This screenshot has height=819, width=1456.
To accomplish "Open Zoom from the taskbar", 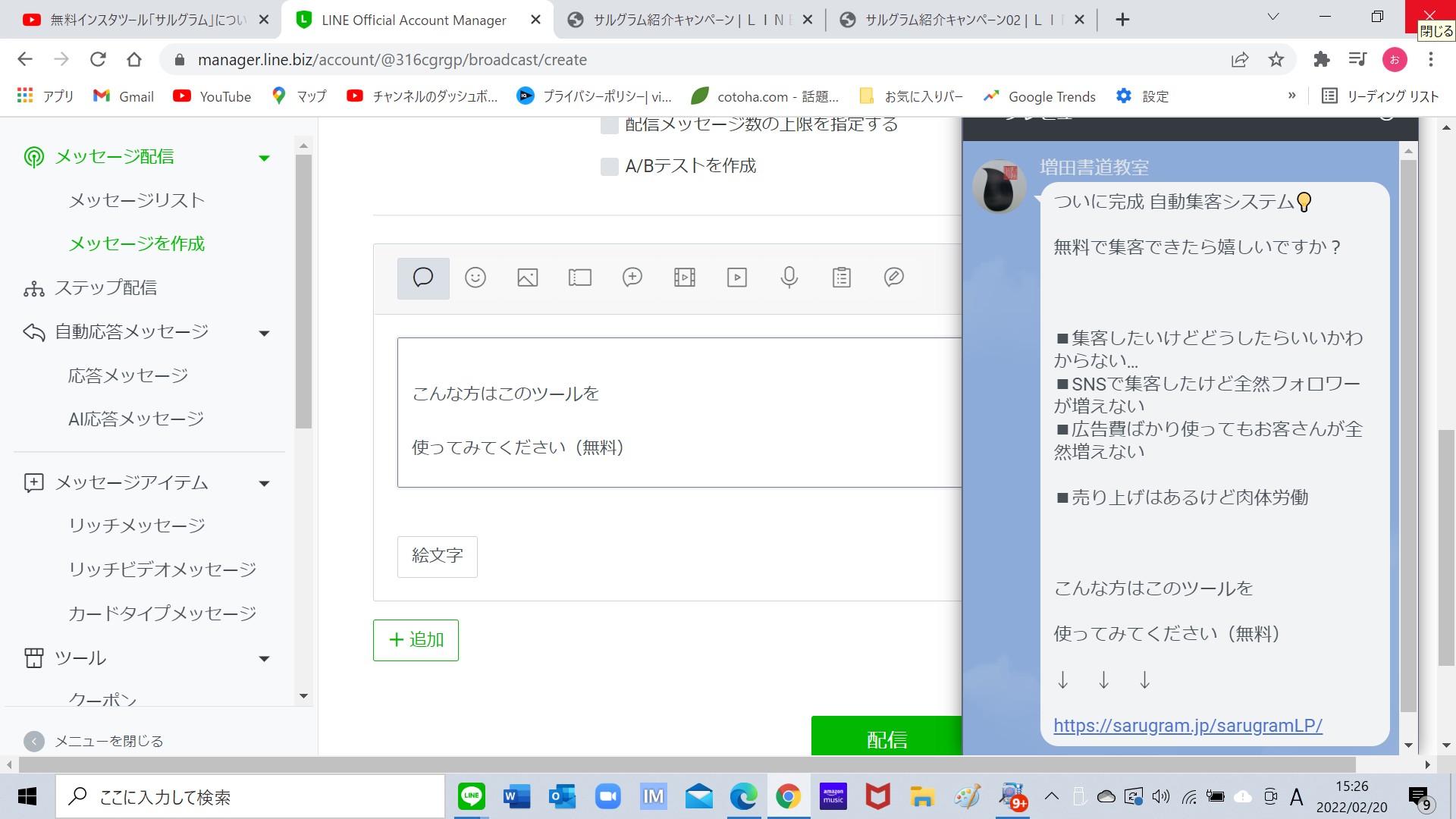I will point(607,796).
